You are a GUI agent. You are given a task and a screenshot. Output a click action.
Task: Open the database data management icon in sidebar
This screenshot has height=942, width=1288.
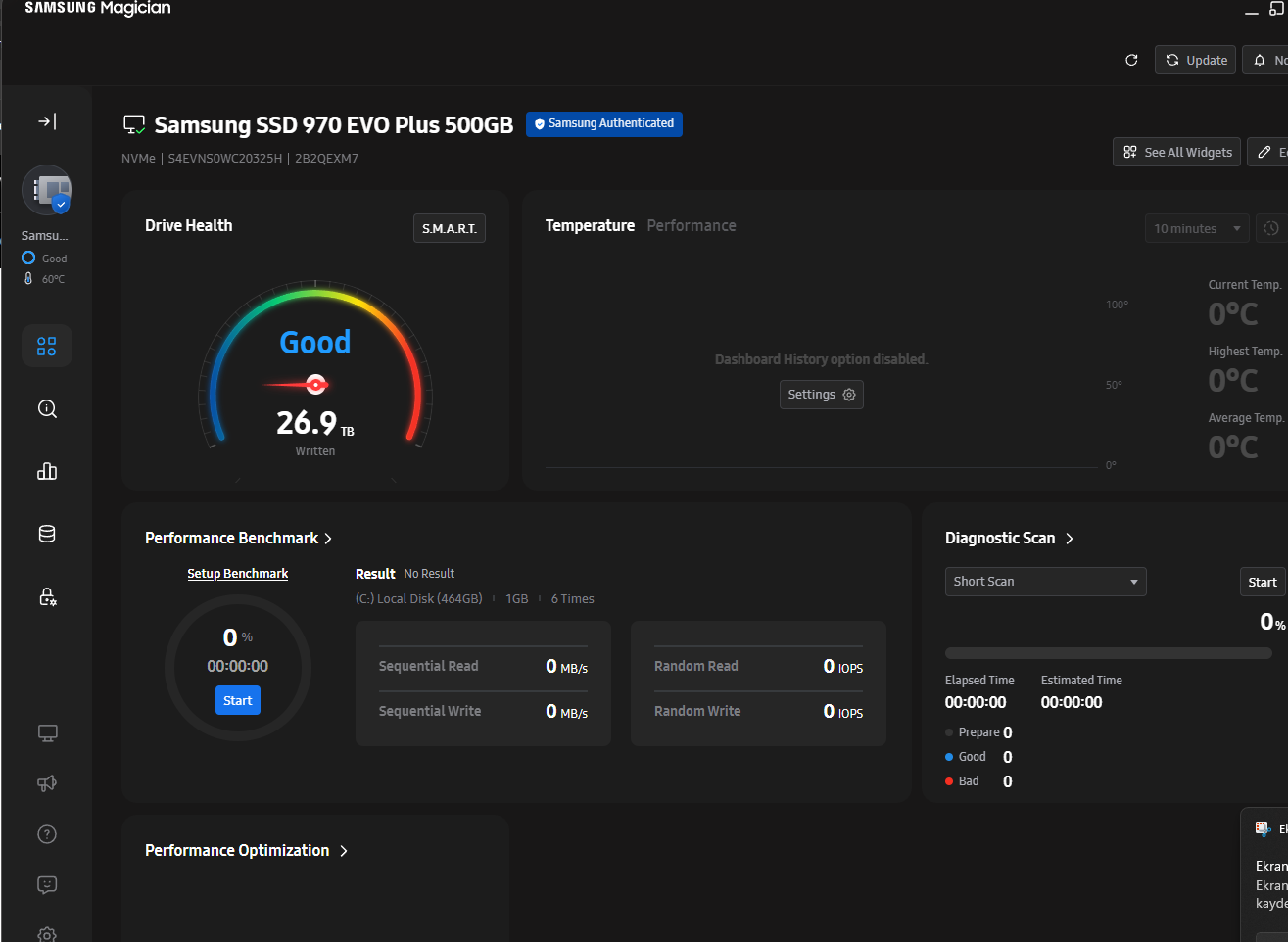click(47, 534)
